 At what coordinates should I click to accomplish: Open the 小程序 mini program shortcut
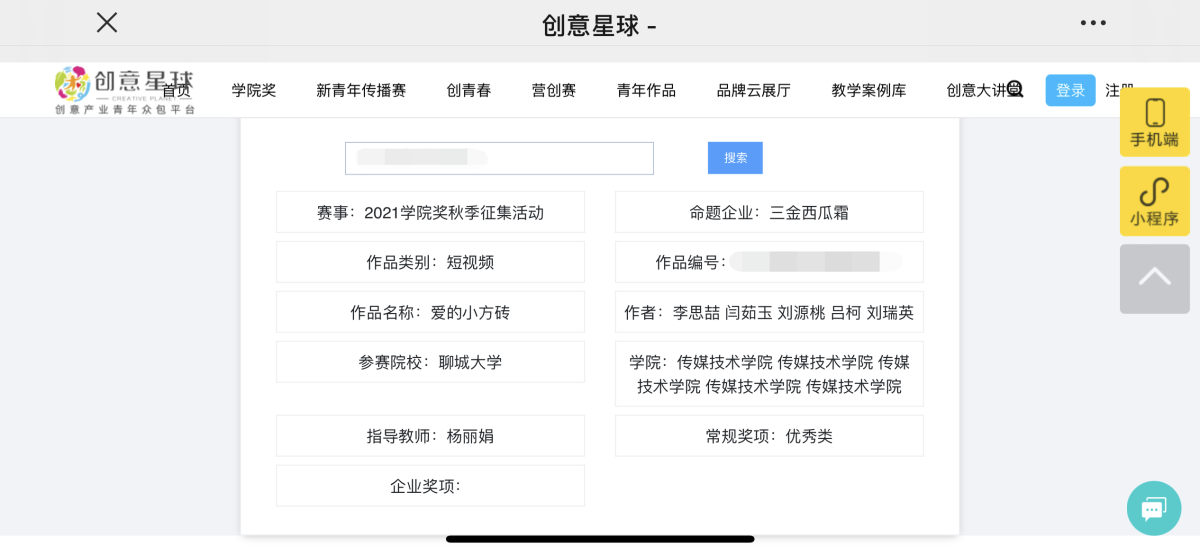click(x=1154, y=201)
